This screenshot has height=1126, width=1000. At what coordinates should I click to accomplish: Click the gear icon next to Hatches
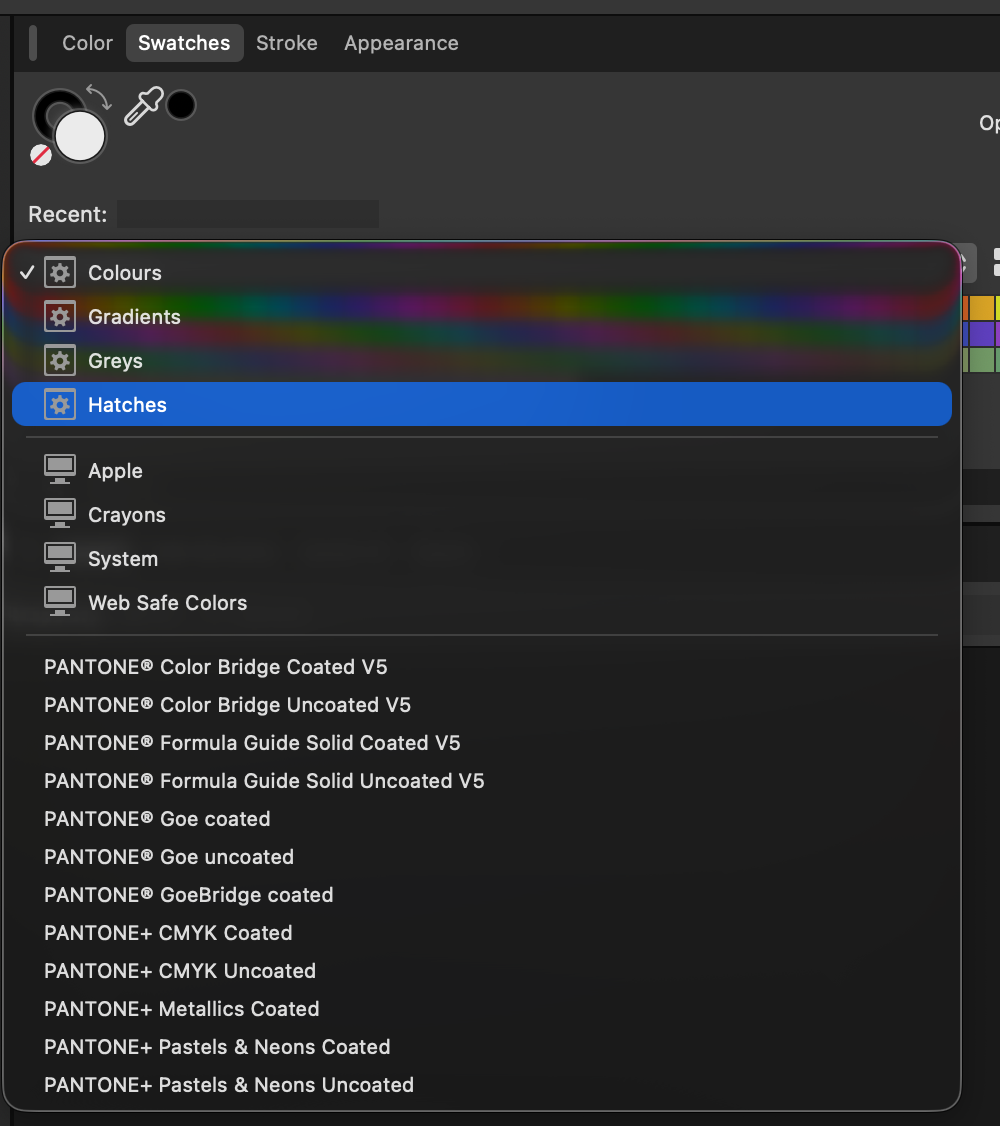[60, 405]
